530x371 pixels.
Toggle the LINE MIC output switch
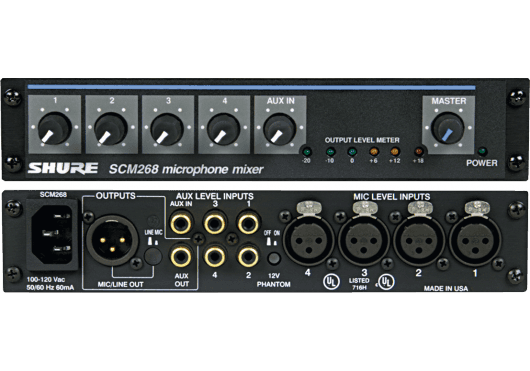point(153,256)
